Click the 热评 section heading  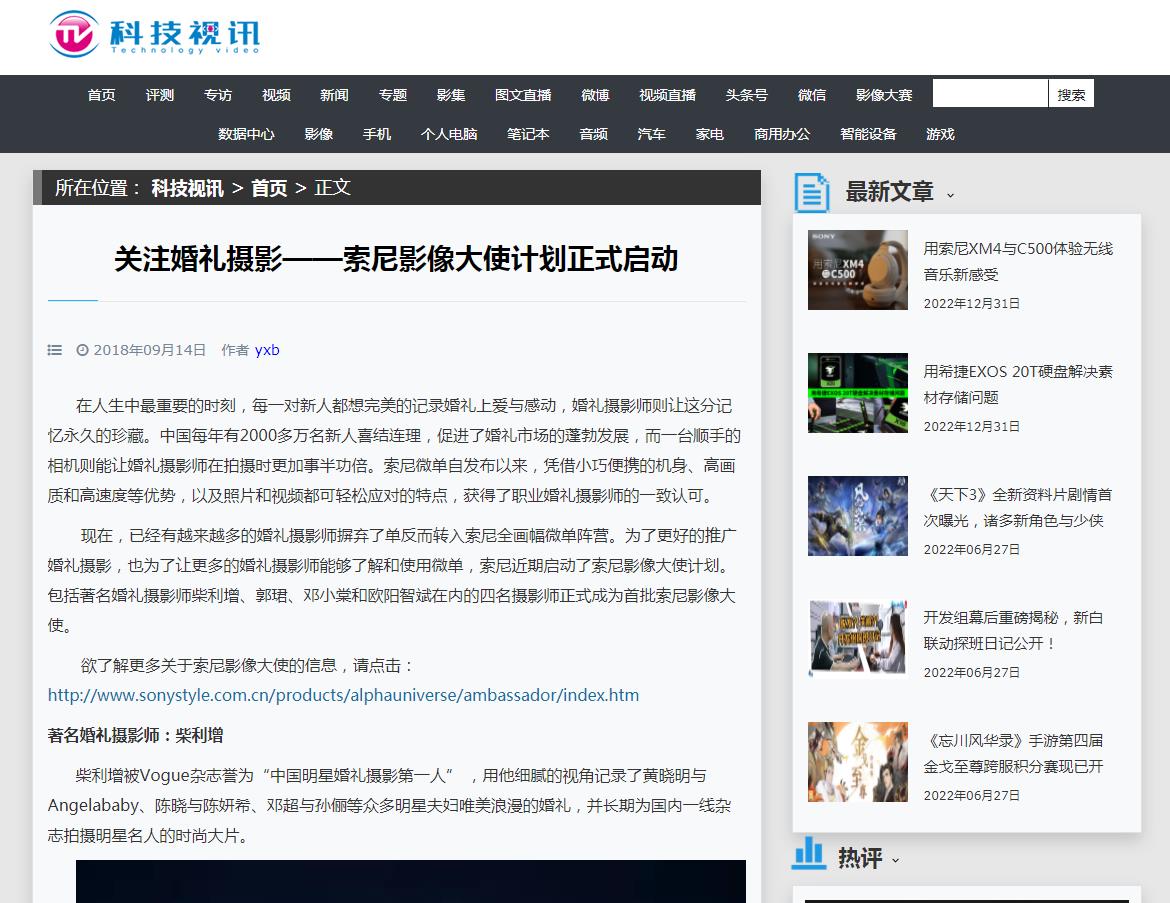tap(860, 858)
